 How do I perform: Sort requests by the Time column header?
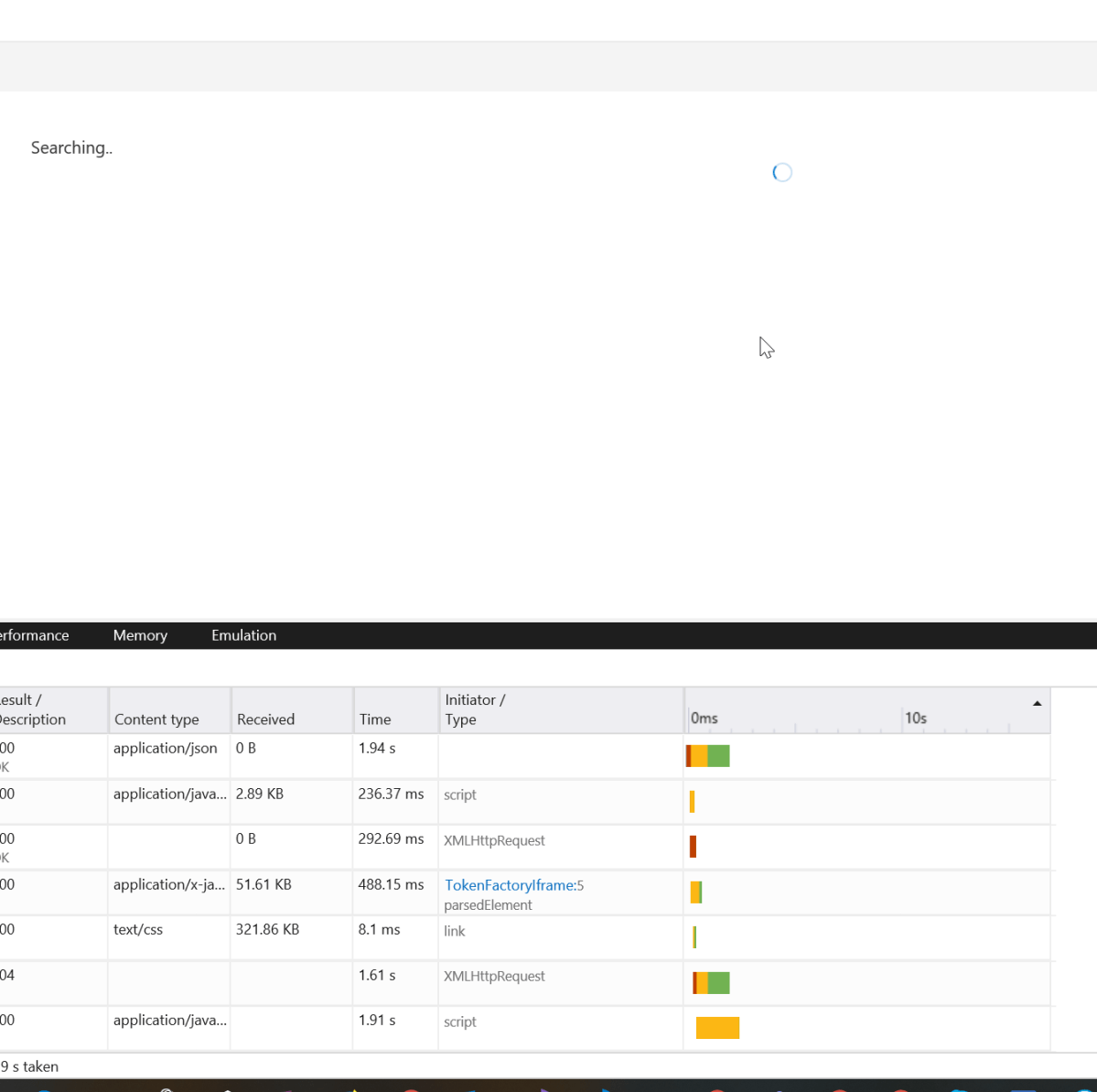[x=375, y=719]
